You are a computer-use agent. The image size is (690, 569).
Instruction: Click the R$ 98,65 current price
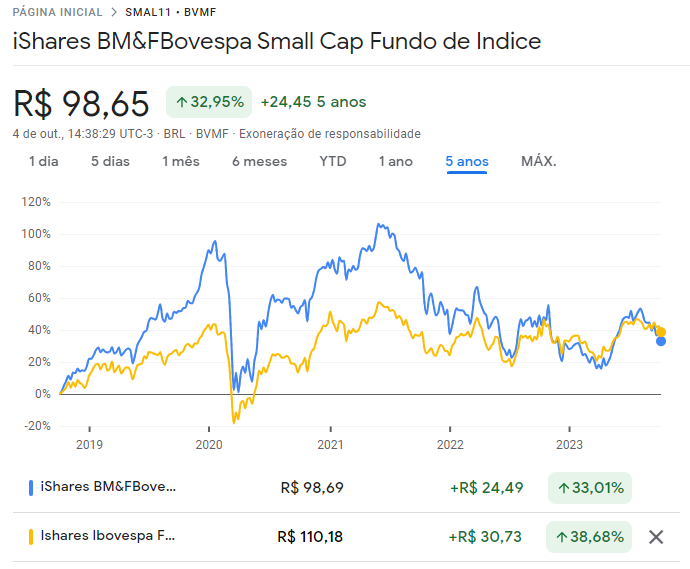tap(81, 104)
